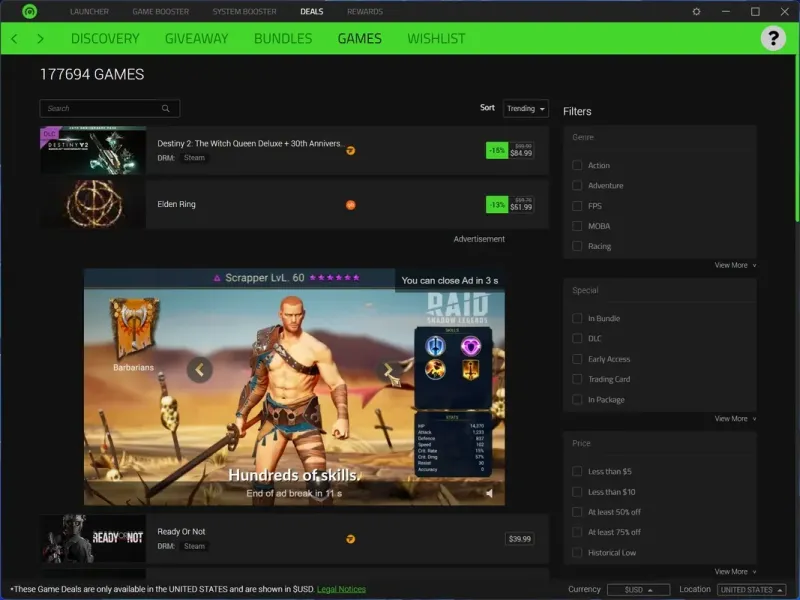
Task: Tick the Historical Low checkbox
Action: tap(577, 553)
